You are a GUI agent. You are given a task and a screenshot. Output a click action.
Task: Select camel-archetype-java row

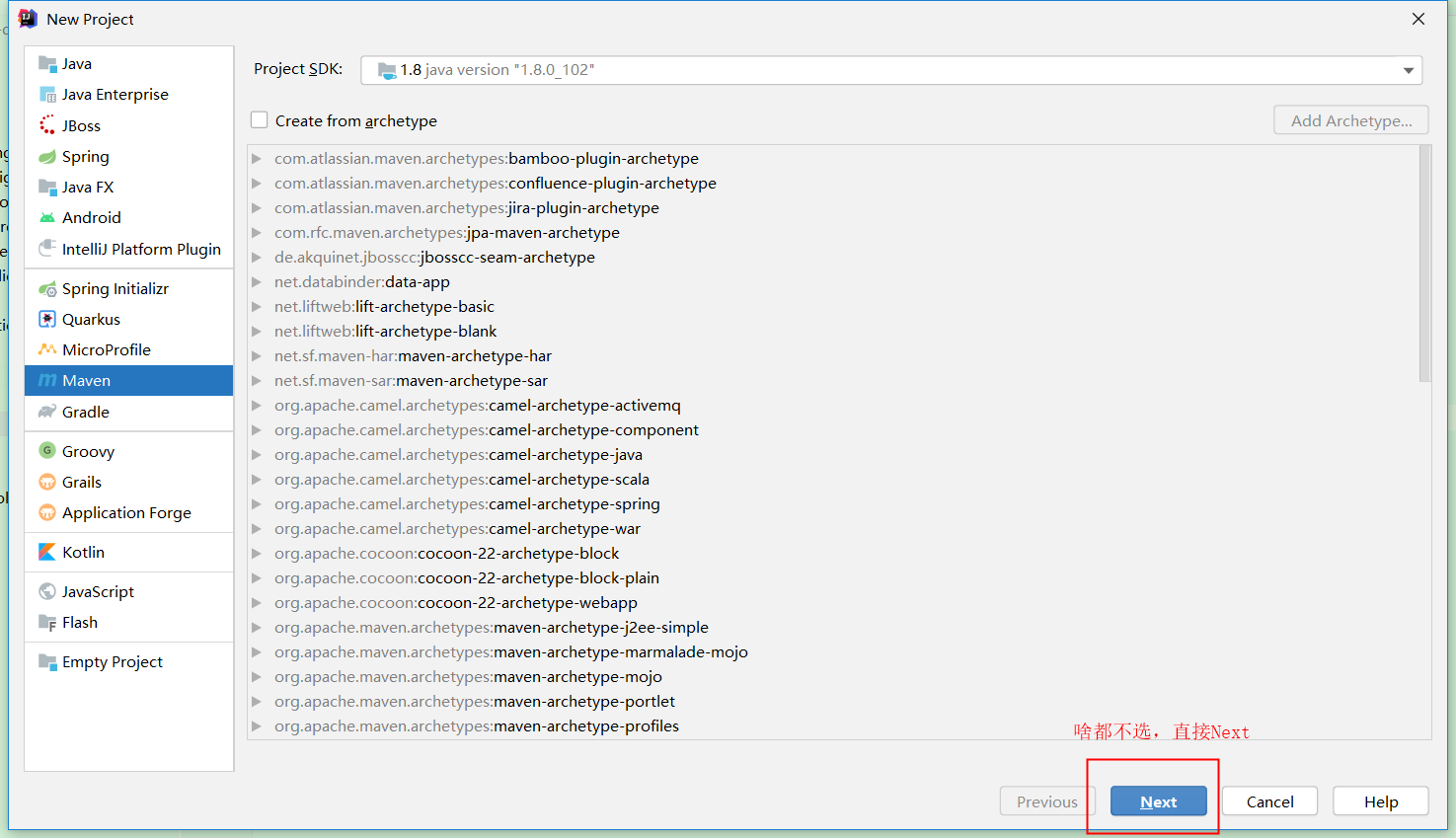coord(832,454)
